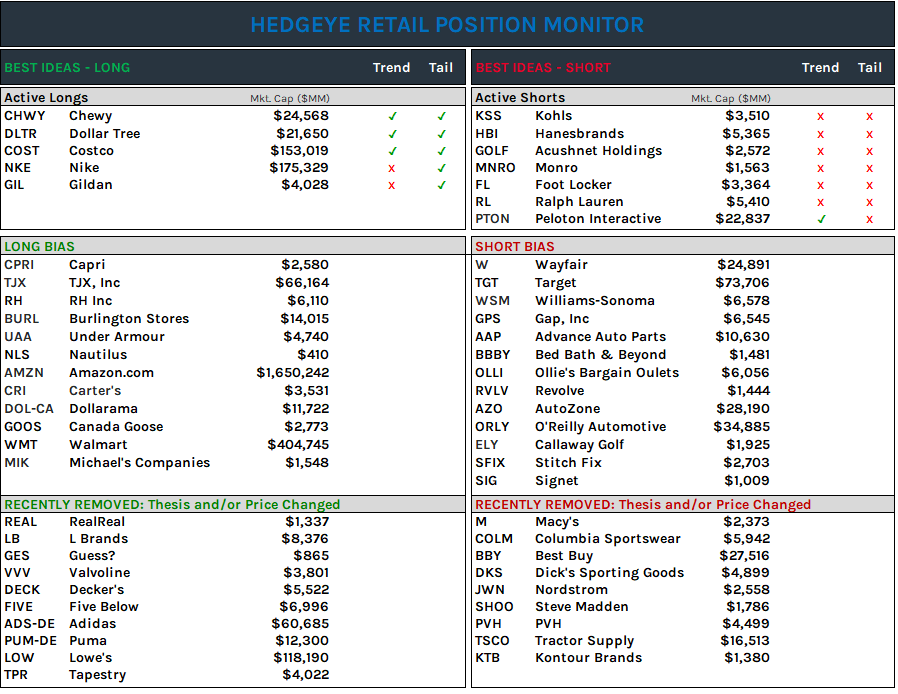Click the green Trend checkmark for Peloton Interactive

click(x=821, y=219)
